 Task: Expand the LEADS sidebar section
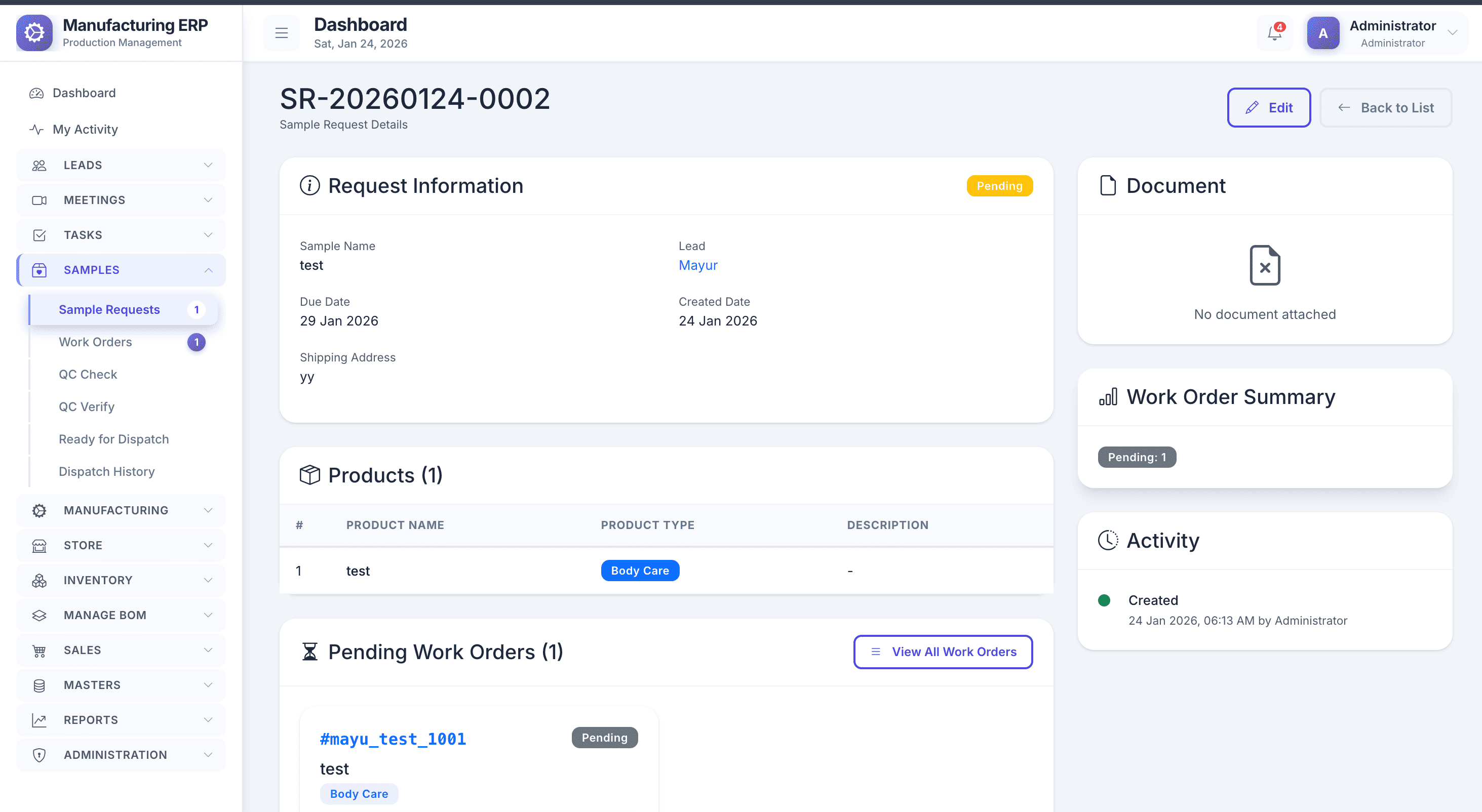click(x=121, y=166)
